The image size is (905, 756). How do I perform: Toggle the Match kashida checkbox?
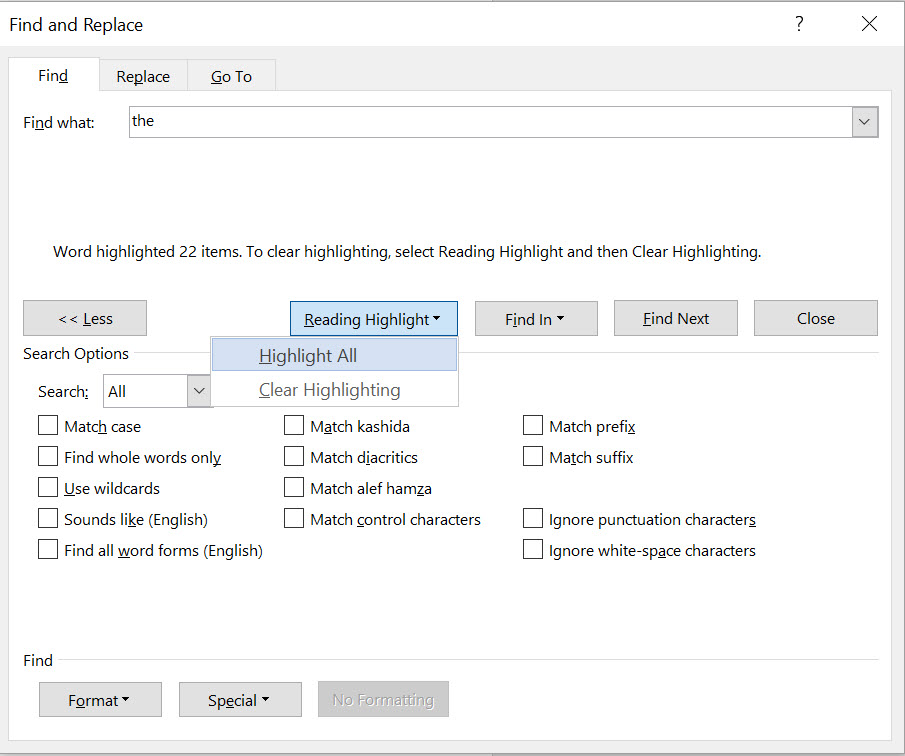tap(294, 426)
